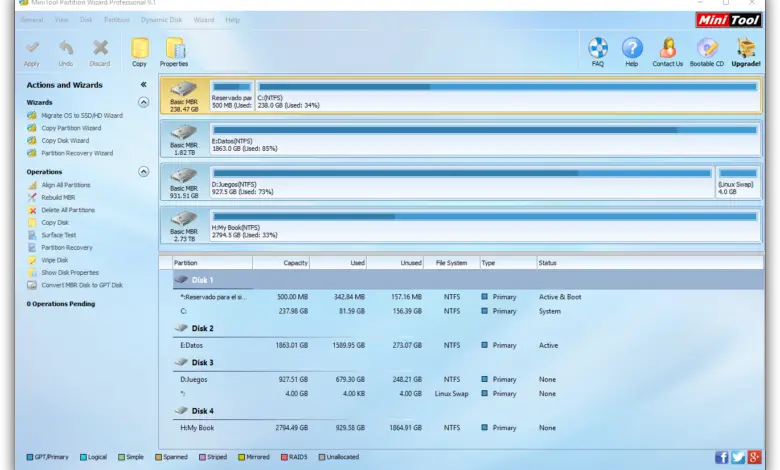
Task: Click the Undo arrow icon
Action: point(66,48)
